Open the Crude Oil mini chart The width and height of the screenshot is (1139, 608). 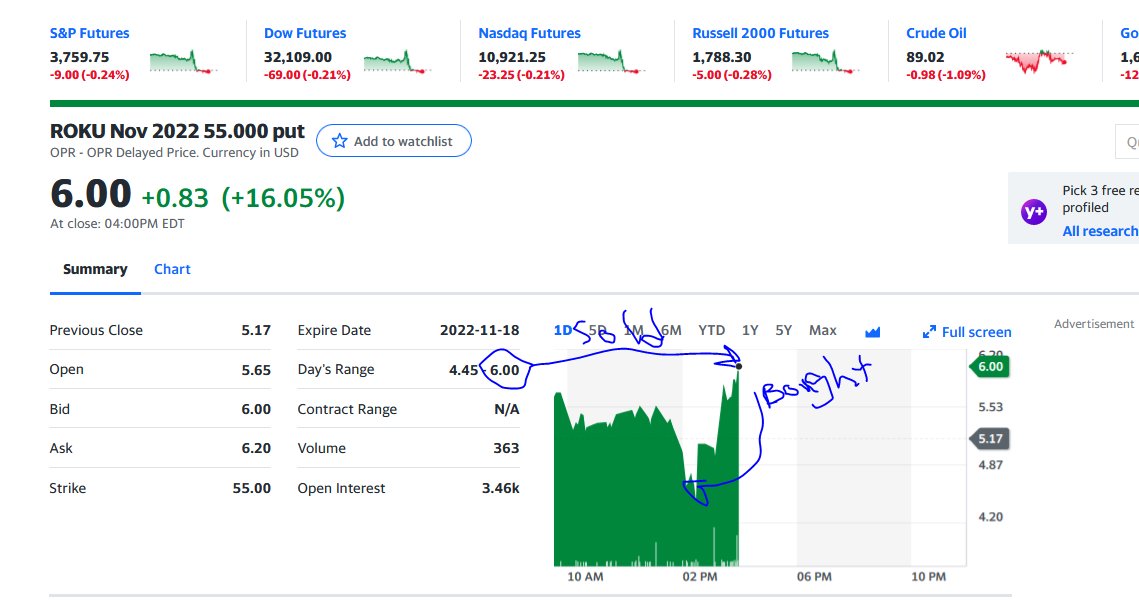[1039, 62]
